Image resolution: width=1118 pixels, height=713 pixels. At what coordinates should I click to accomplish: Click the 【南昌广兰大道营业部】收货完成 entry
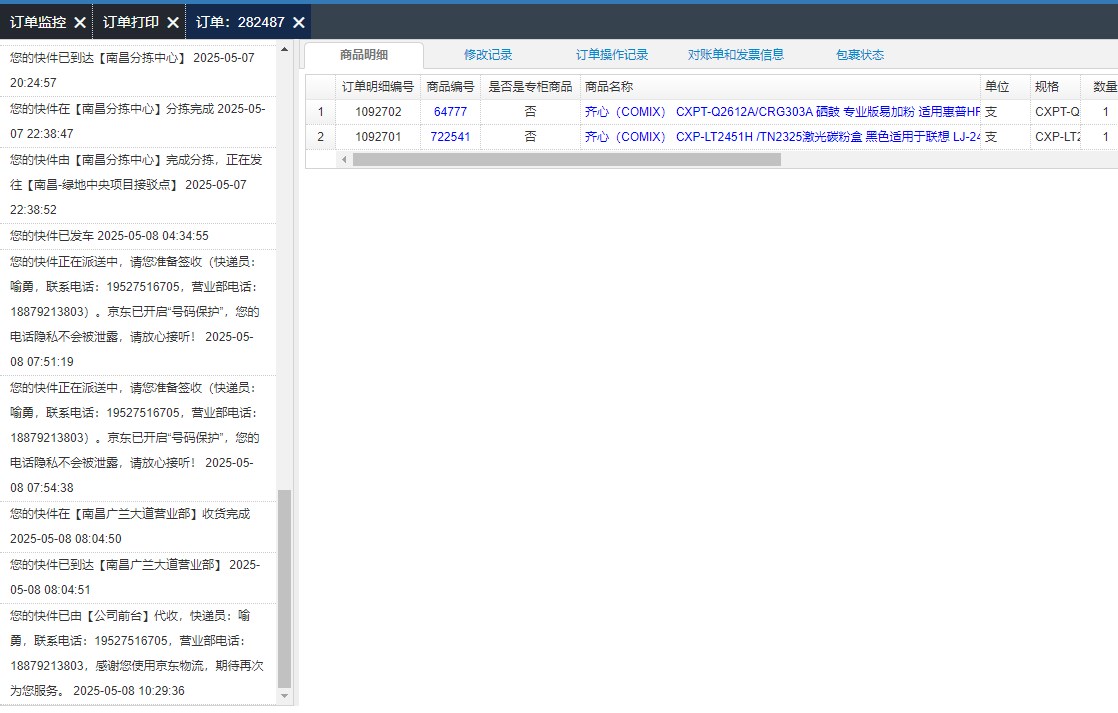click(138, 527)
